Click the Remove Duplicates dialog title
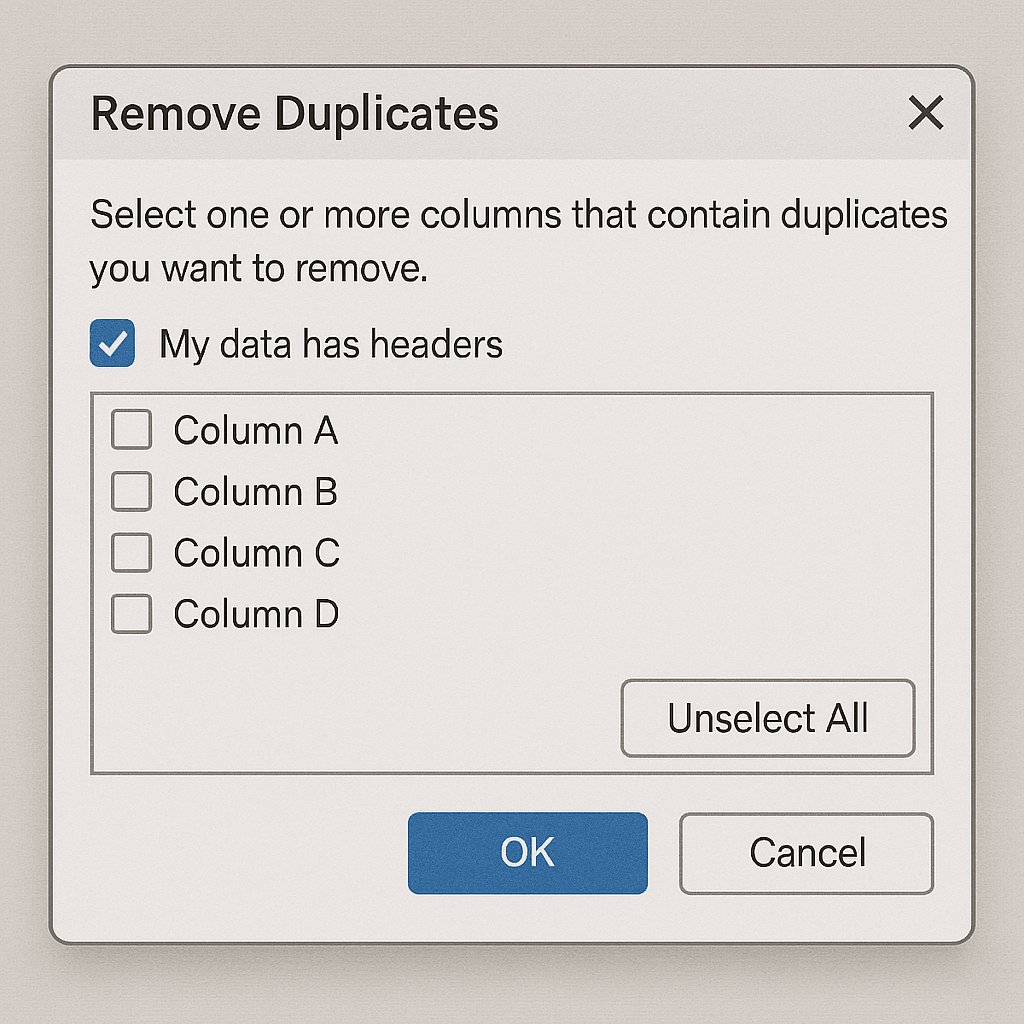The height and width of the screenshot is (1024, 1024). click(x=294, y=114)
